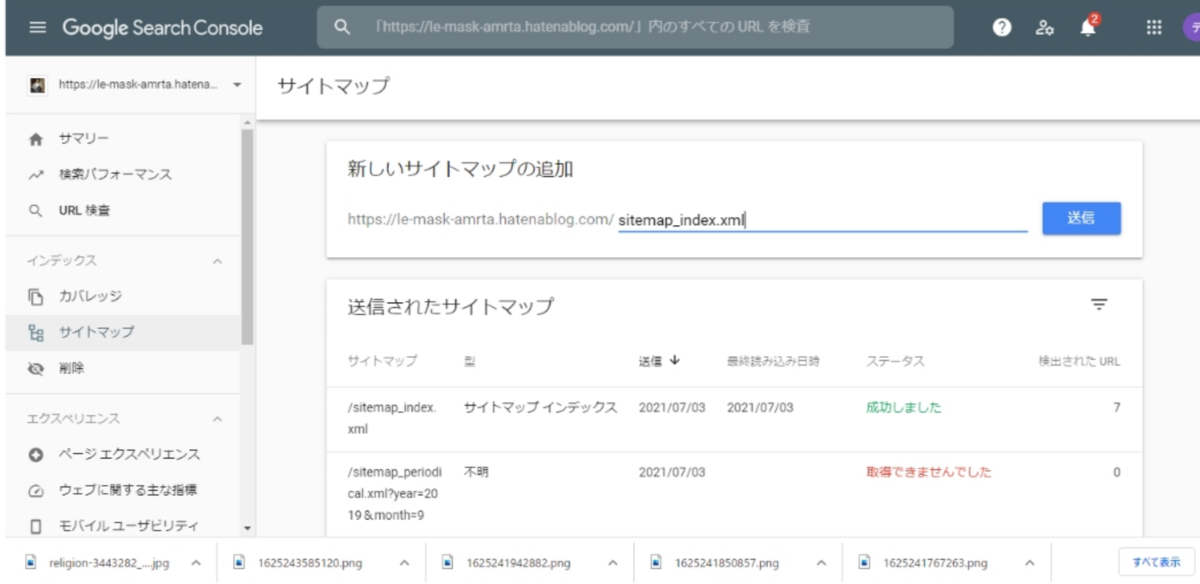Open the hamburger main menu
Viewport: 1200px width, 584px height.
(38, 28)
